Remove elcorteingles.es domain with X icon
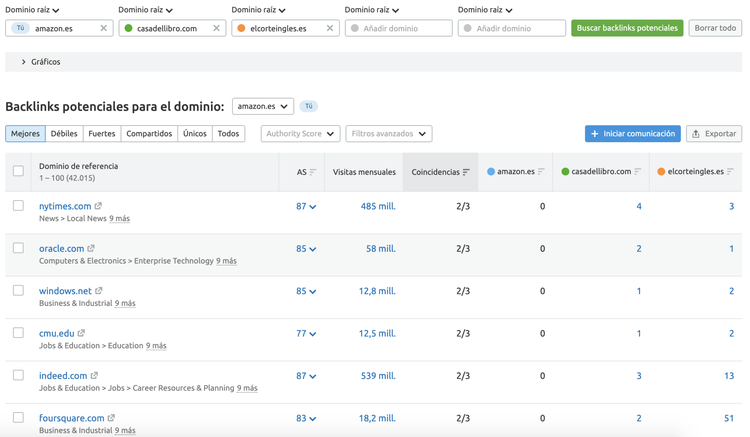The image size is (750, 437). click(x=330, y=28)
